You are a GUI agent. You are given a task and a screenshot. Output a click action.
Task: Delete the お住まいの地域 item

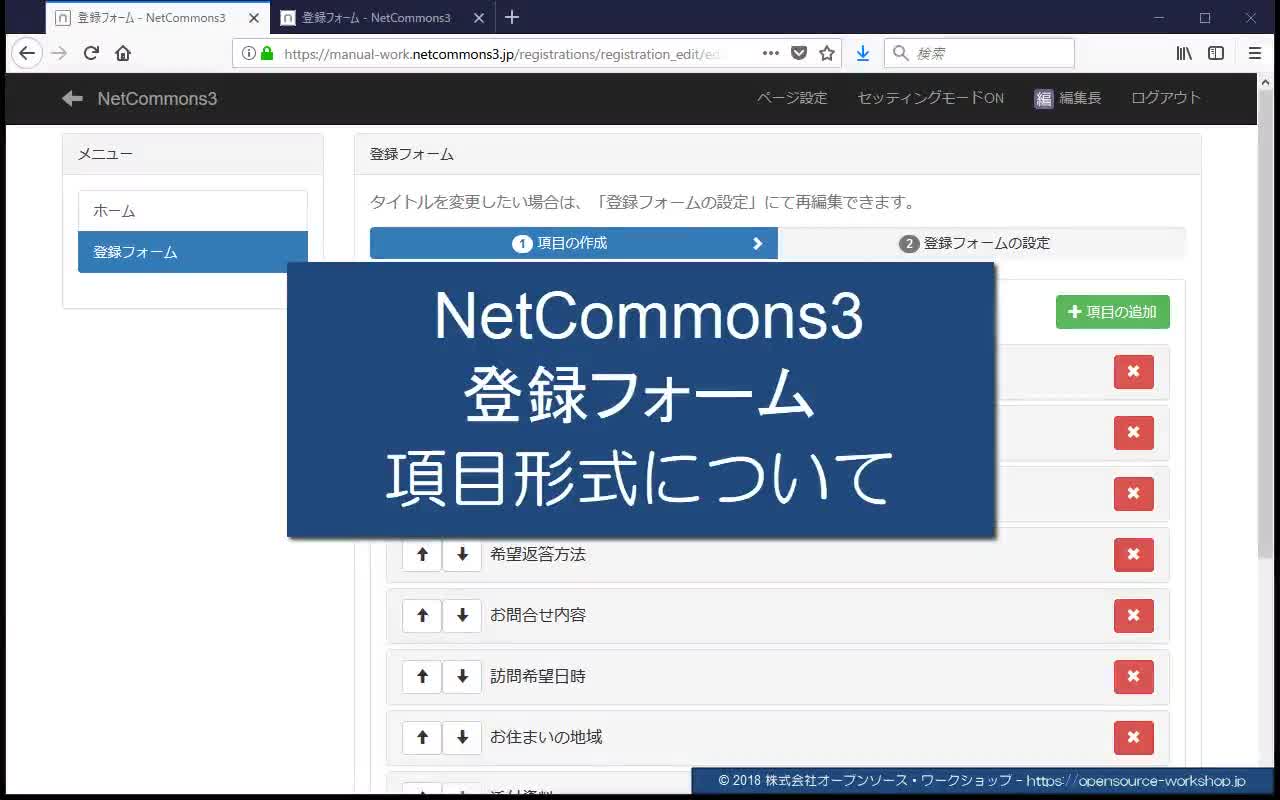tap(1133, 738)
